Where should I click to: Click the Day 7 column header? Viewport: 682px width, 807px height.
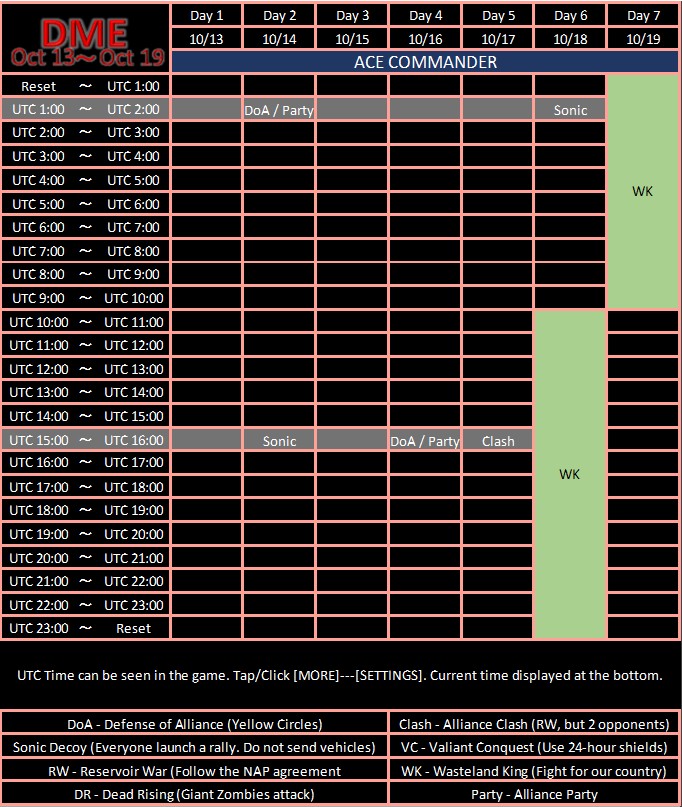point(643,15)
